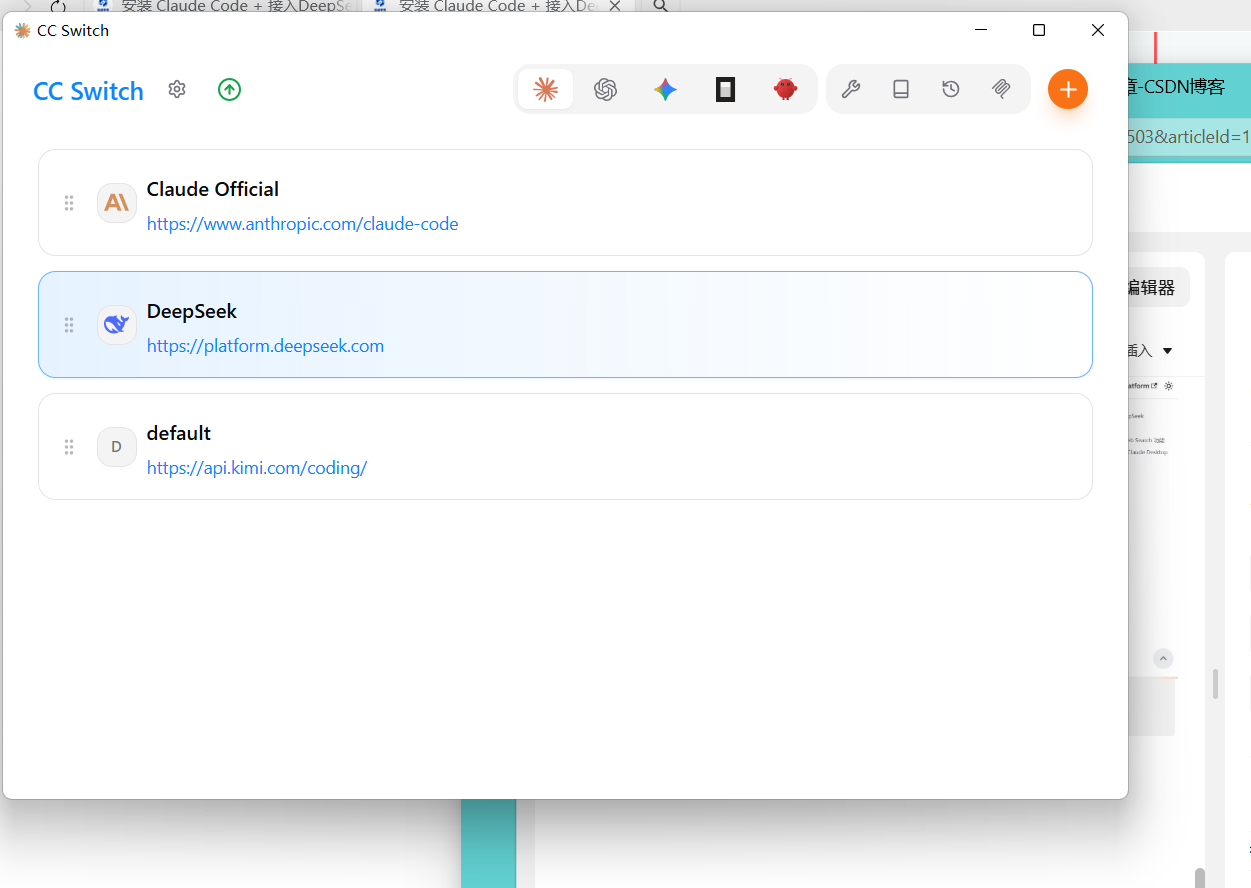This screenshot has width=1251, height=888.
Task: Click the Anthropic logo on Claude Official
Action: [x=117, y=203]
